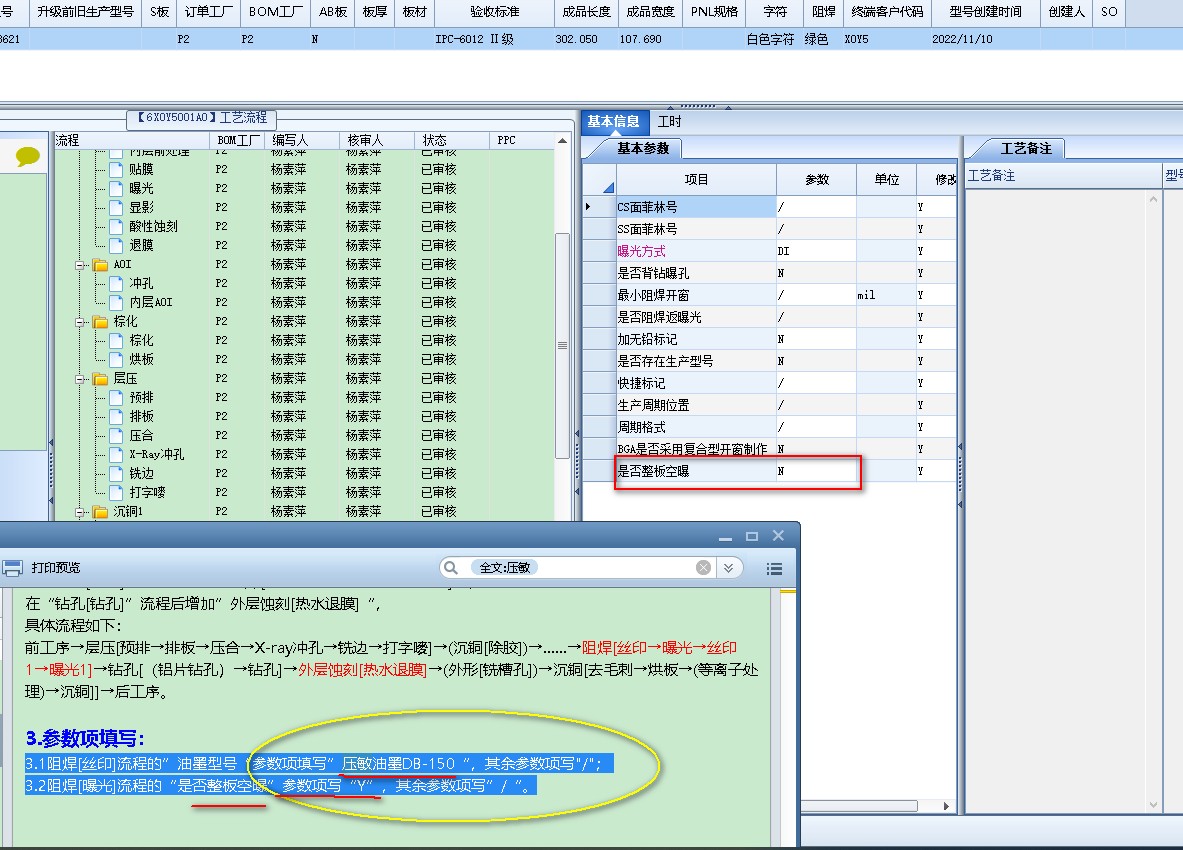Click the grid select-all corner triangle
Viewport: 1183px width, 850px height.
[x=607, y=187]
